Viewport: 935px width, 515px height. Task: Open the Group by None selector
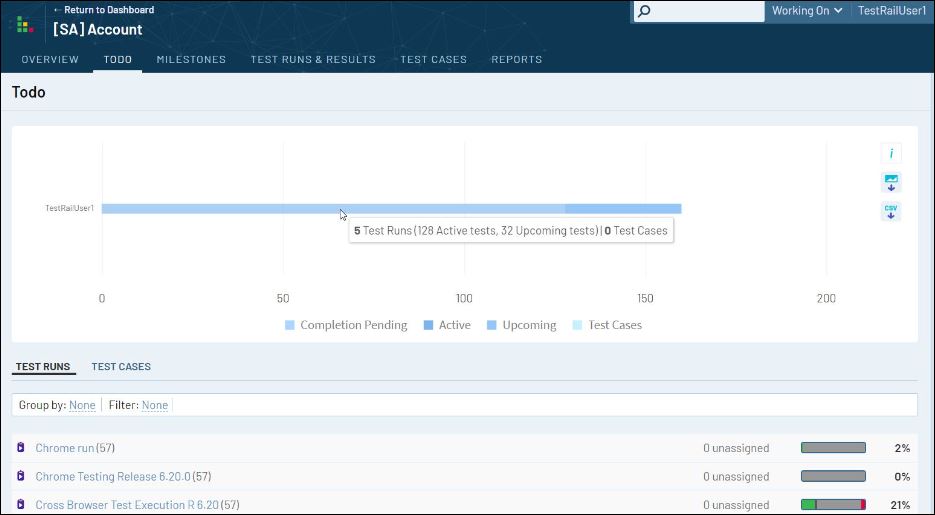(82, 405)
